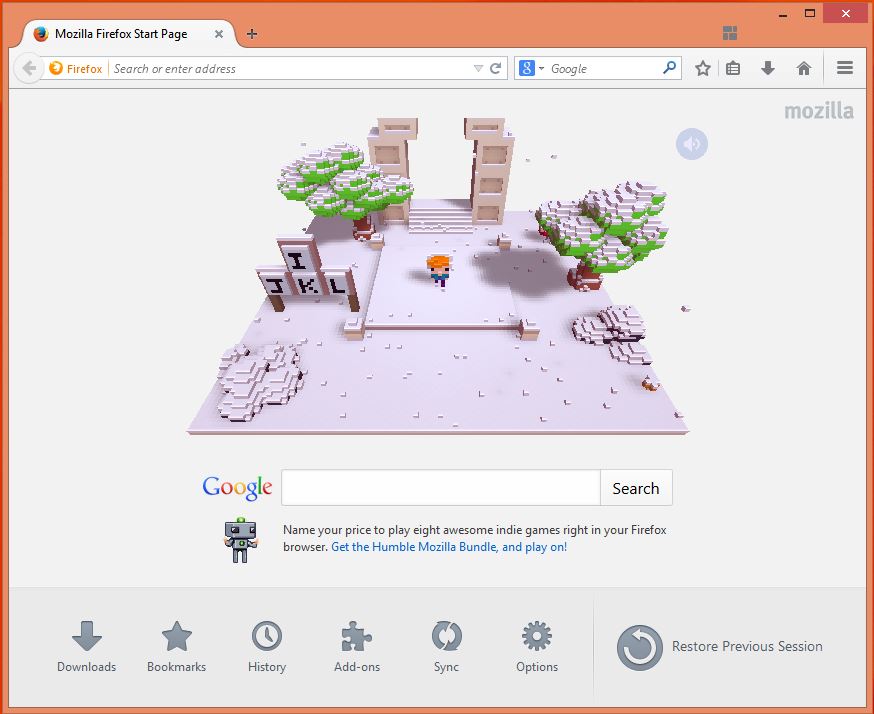Open the Downloads shortcut on start page
This screenshot has width=874, height=714.
(x=87, y=646)
